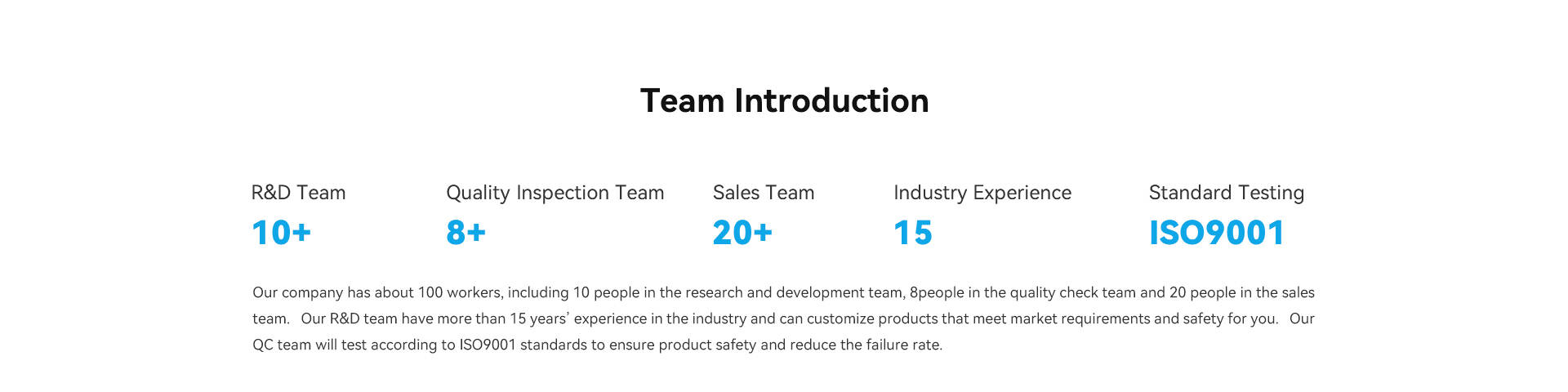Select the R&D Team label

coord(298,193)
